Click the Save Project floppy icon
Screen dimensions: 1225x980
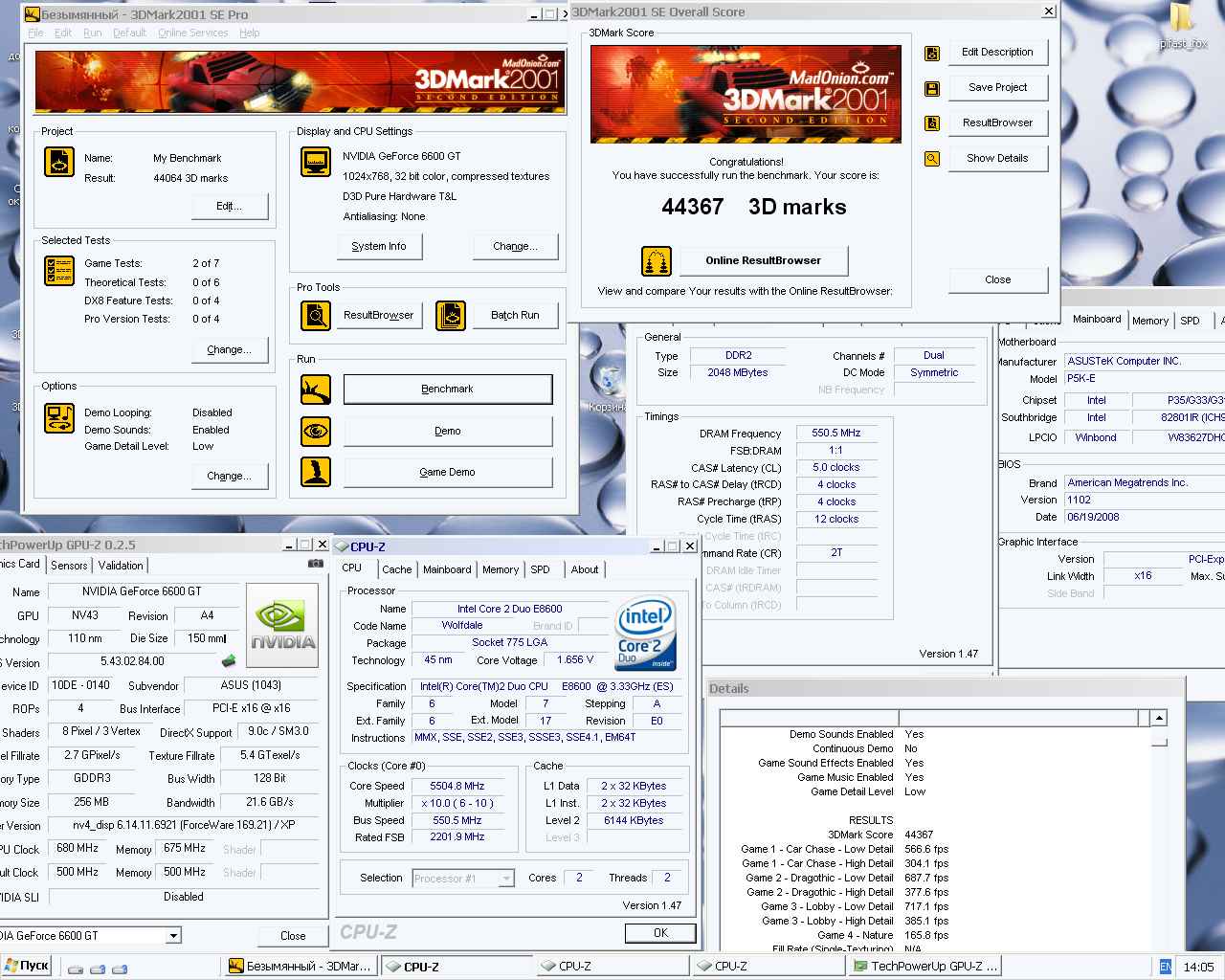coord(932,89)
